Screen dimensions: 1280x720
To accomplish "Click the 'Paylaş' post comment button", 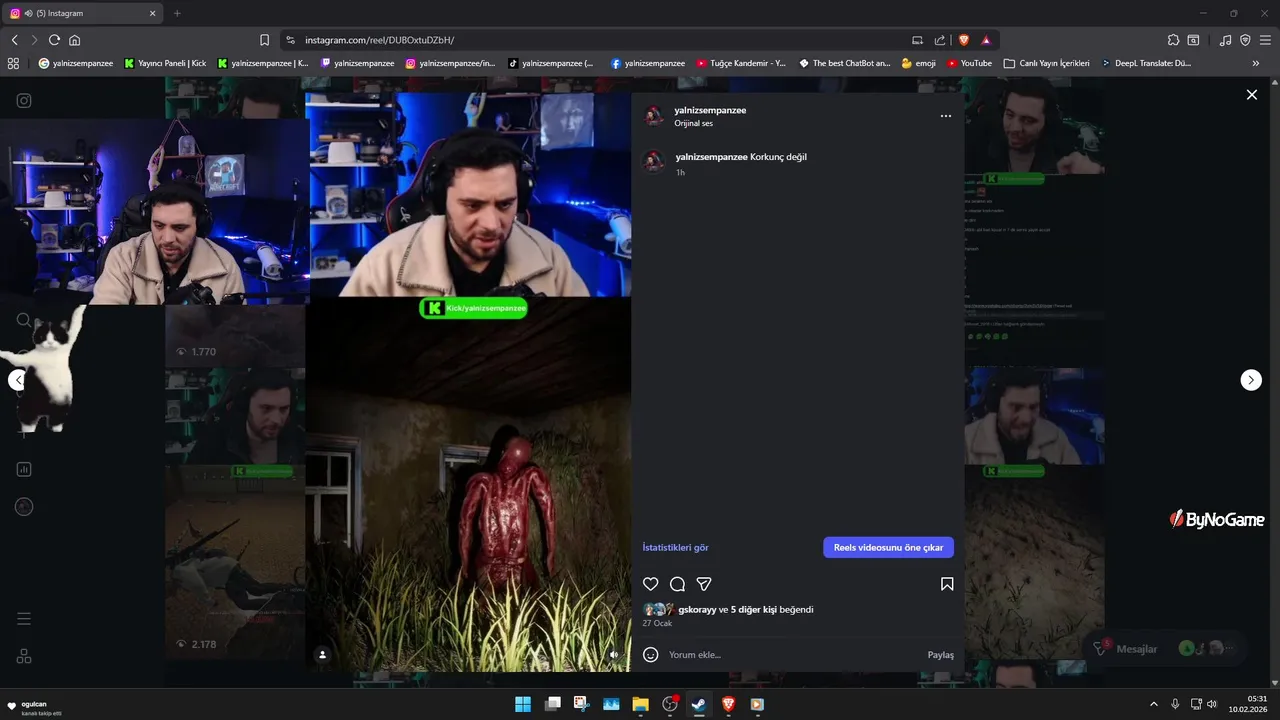I will pyautogui.click(x=941, y=655).
